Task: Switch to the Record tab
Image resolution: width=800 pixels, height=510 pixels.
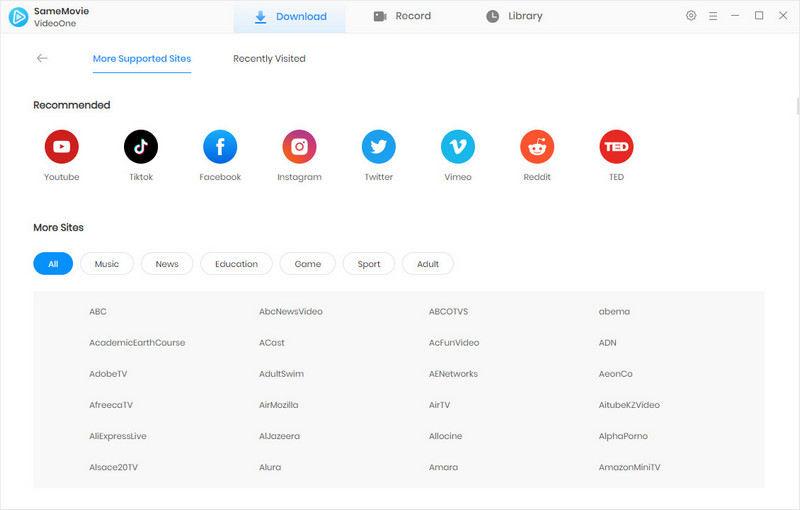Action: pos(402,16)
